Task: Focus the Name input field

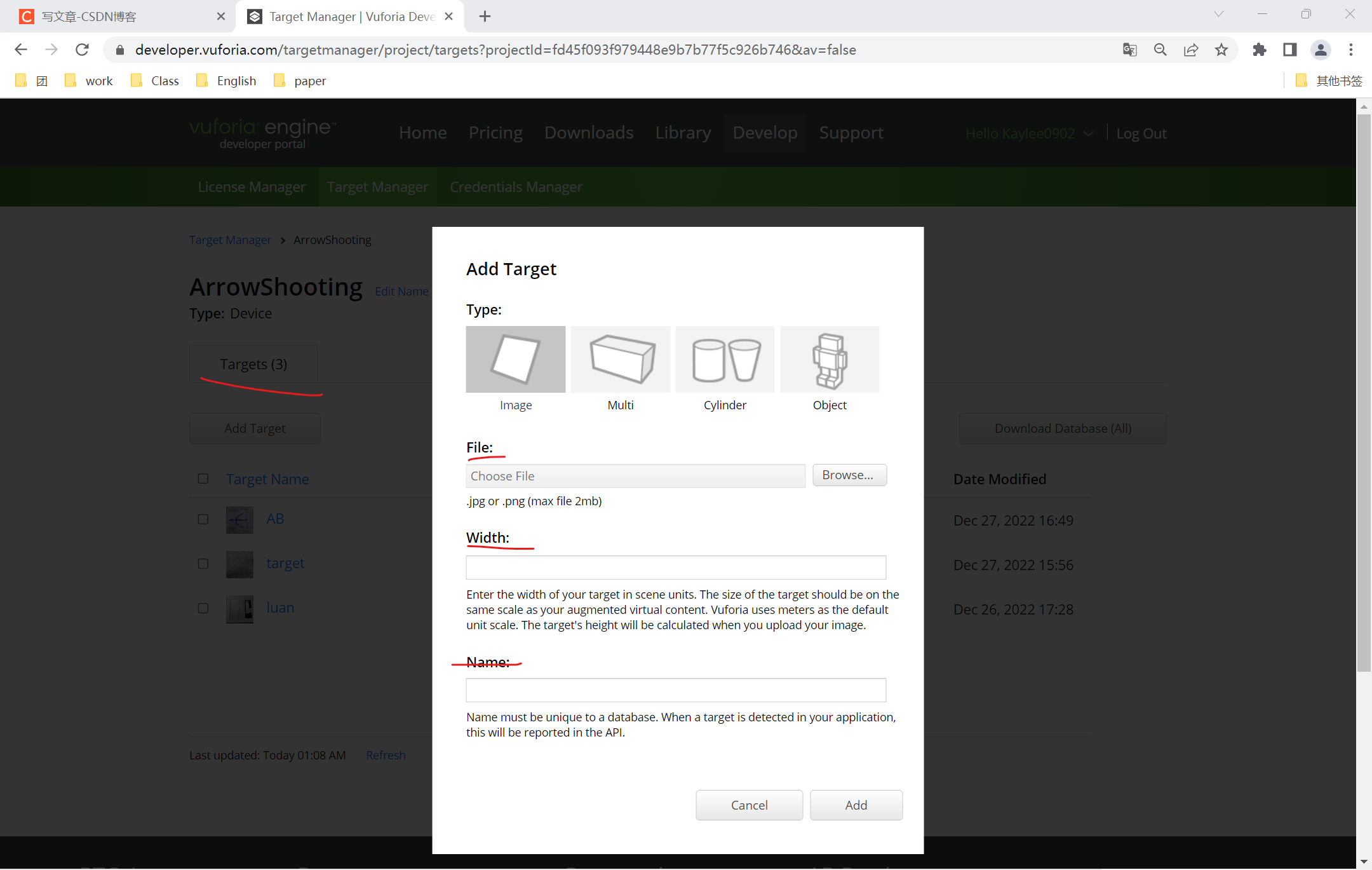Action: (676, 690)
